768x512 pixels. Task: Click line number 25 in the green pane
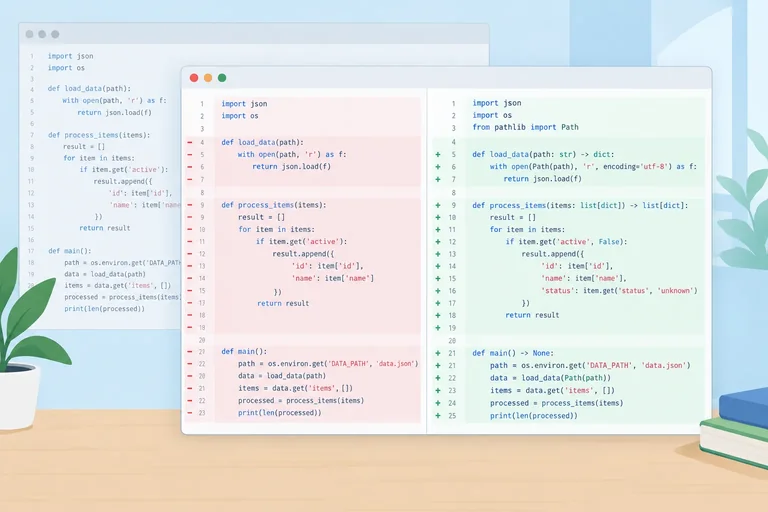pyautogui.click(x=452, y=415)
